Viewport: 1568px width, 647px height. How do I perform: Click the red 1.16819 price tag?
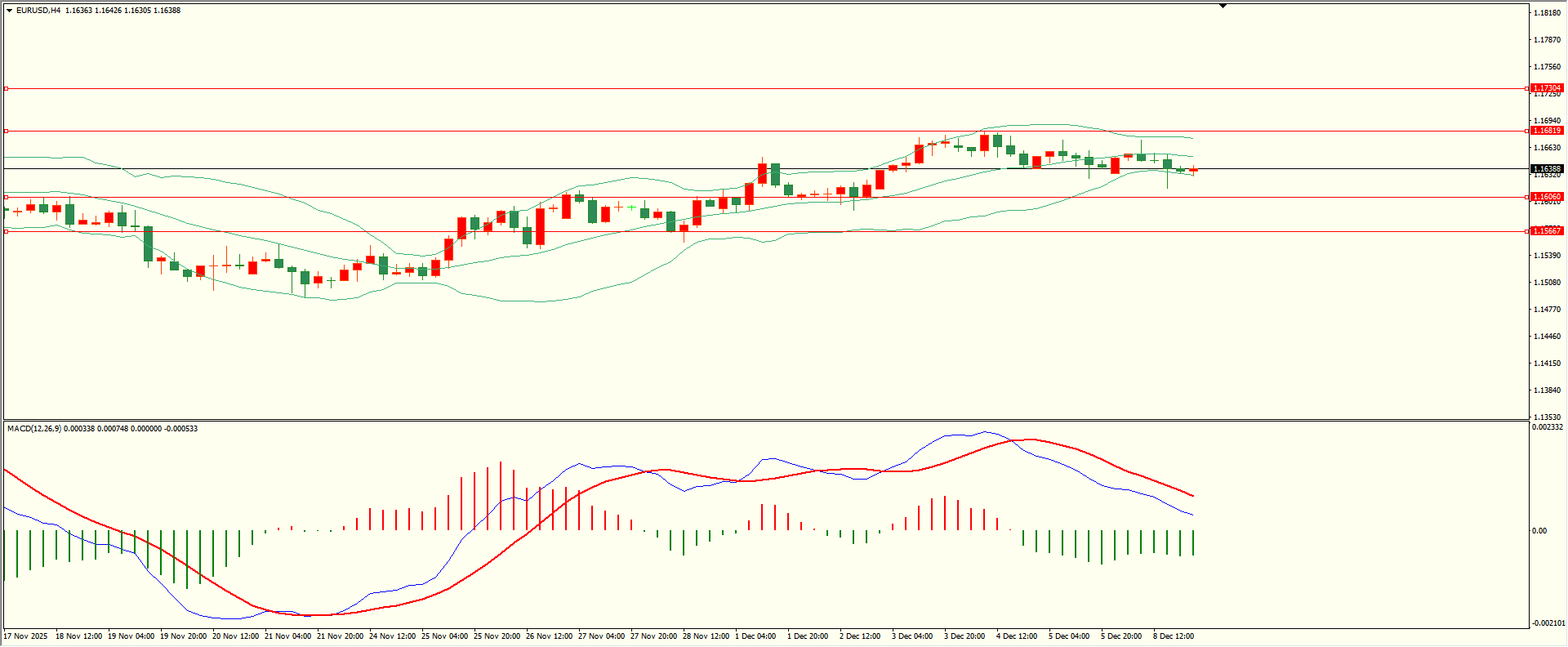coord(1547,131)
